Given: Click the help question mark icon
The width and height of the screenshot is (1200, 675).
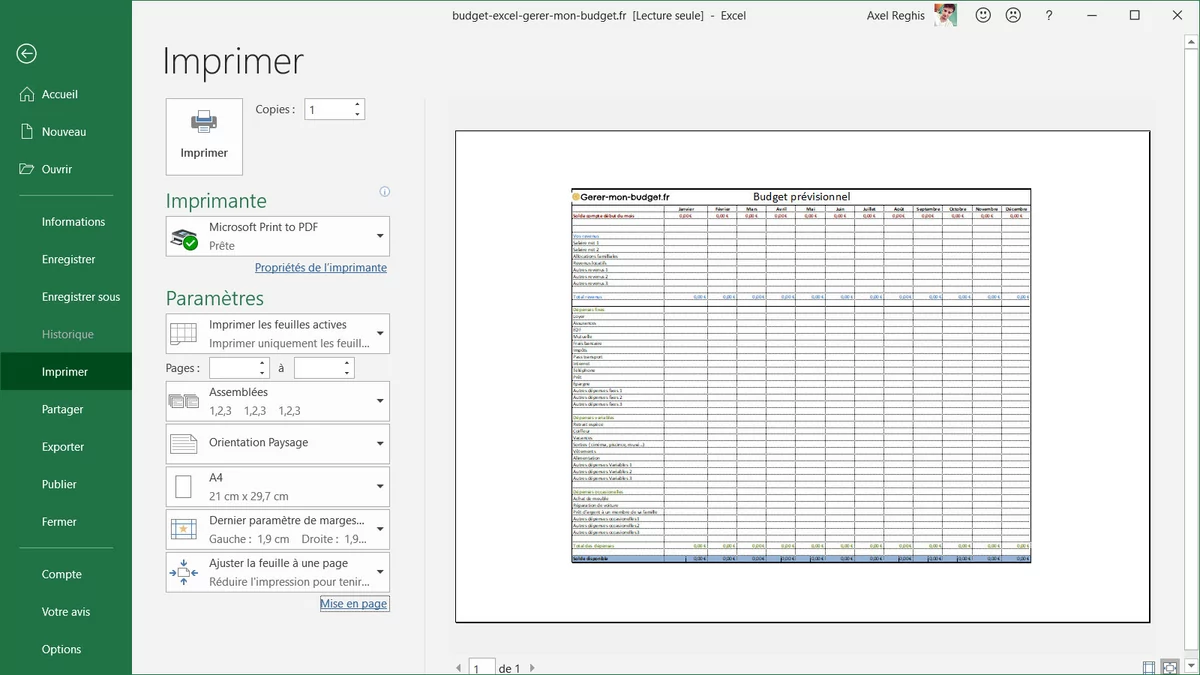Looking at the screenshot, I should (1049, 15).
